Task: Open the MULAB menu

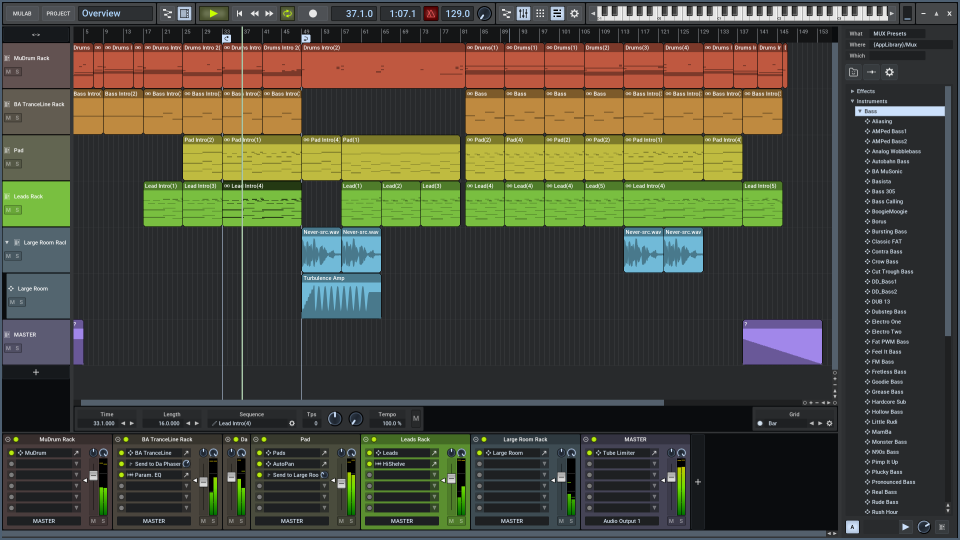Action: tap(22, 14)
